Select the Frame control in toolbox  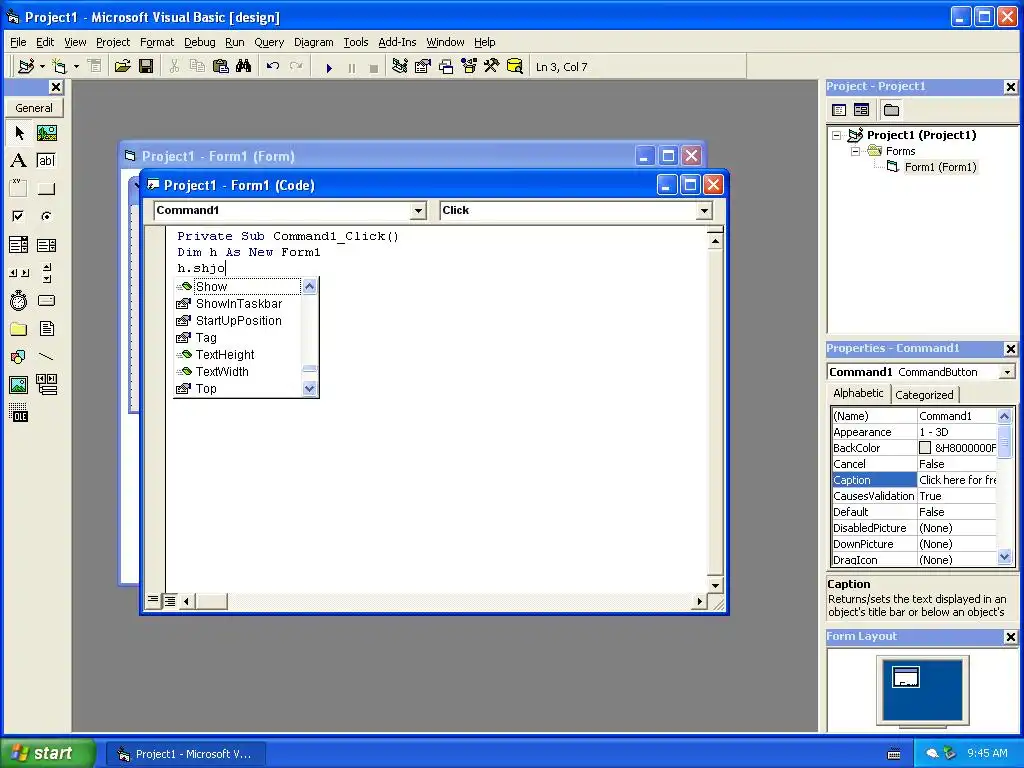pyautogui.click(x=19, y=188)
